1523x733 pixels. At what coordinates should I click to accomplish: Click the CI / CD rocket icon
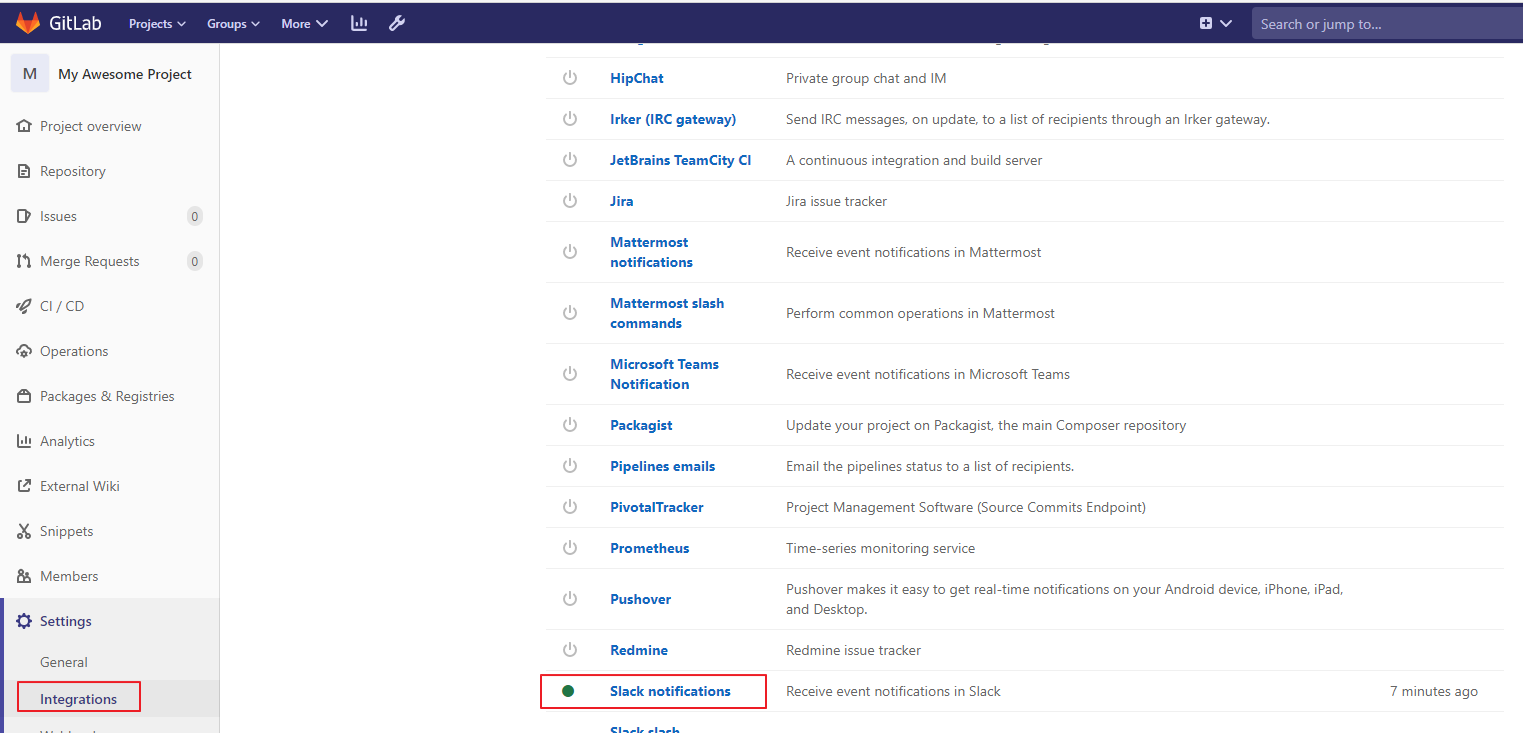pos(24,306)
